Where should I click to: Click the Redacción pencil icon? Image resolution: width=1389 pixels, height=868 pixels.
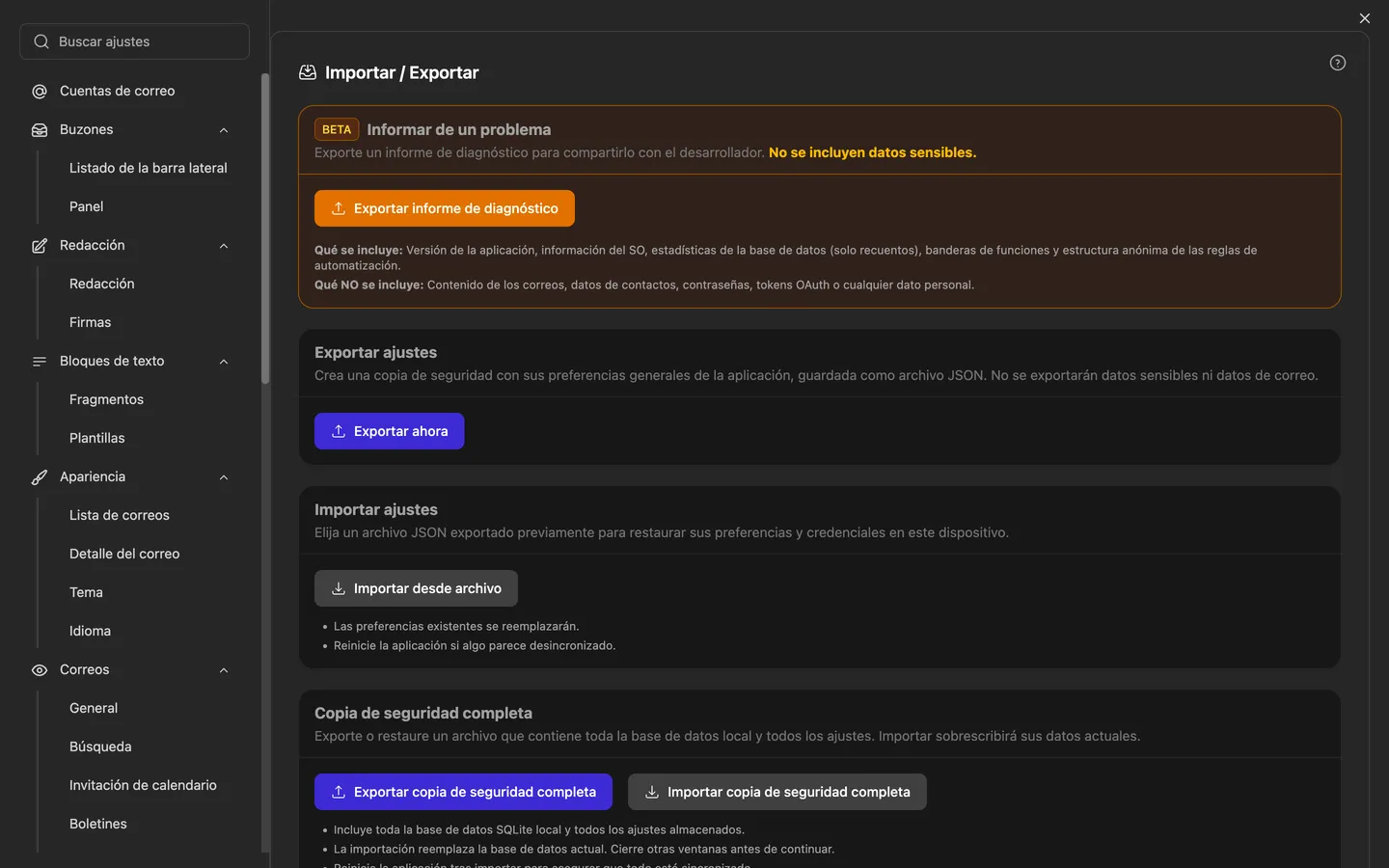40,246
